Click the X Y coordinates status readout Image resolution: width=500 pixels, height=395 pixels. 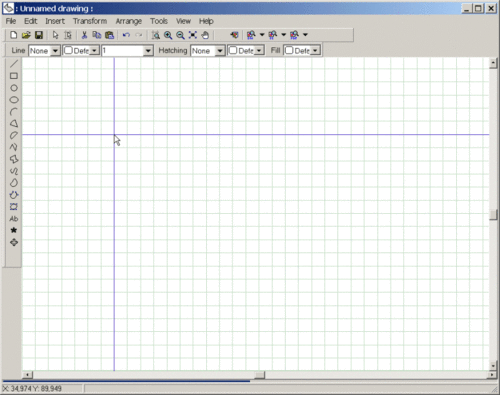32,388
